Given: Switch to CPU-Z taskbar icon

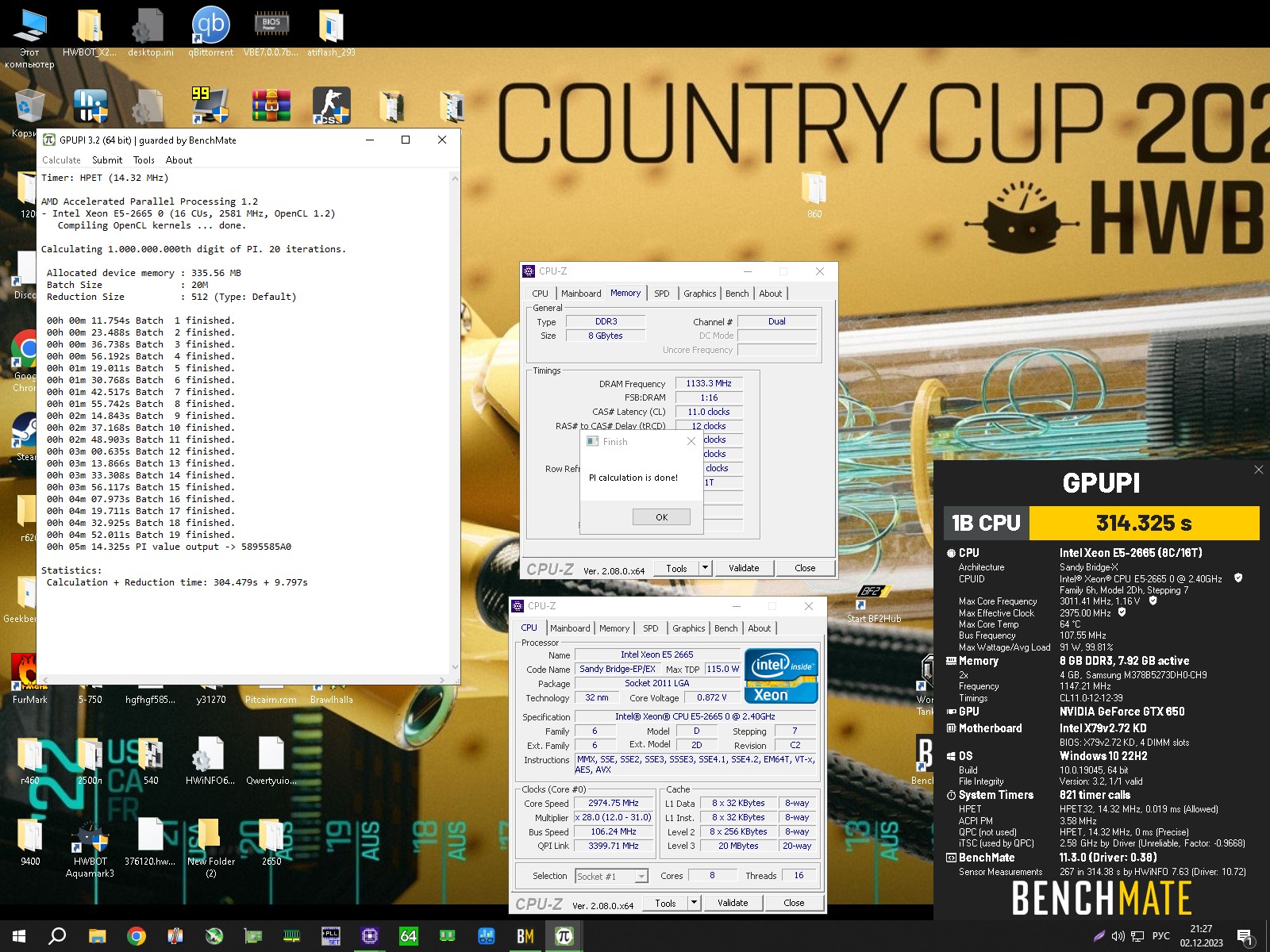Looking at the screenshot, I should coord(369,936).
